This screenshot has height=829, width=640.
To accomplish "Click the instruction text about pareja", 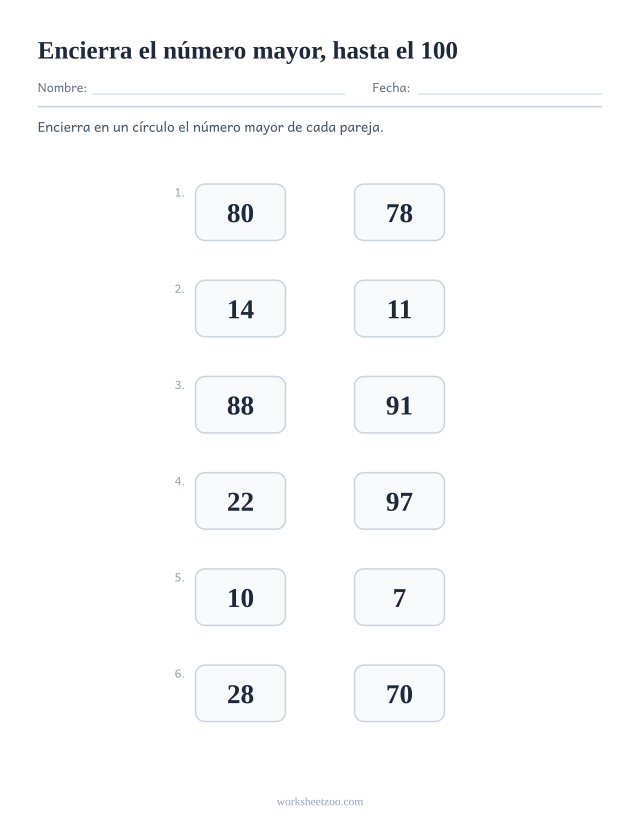I will 210,127.
